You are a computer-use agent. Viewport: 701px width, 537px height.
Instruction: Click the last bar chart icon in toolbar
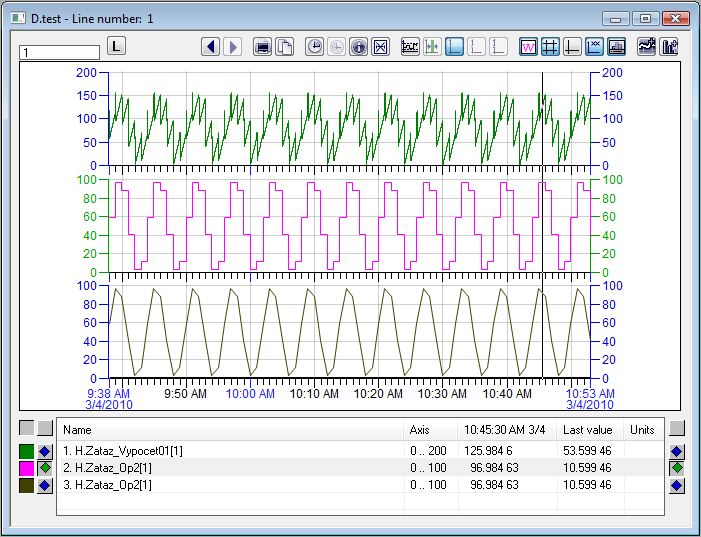(669, 47)
